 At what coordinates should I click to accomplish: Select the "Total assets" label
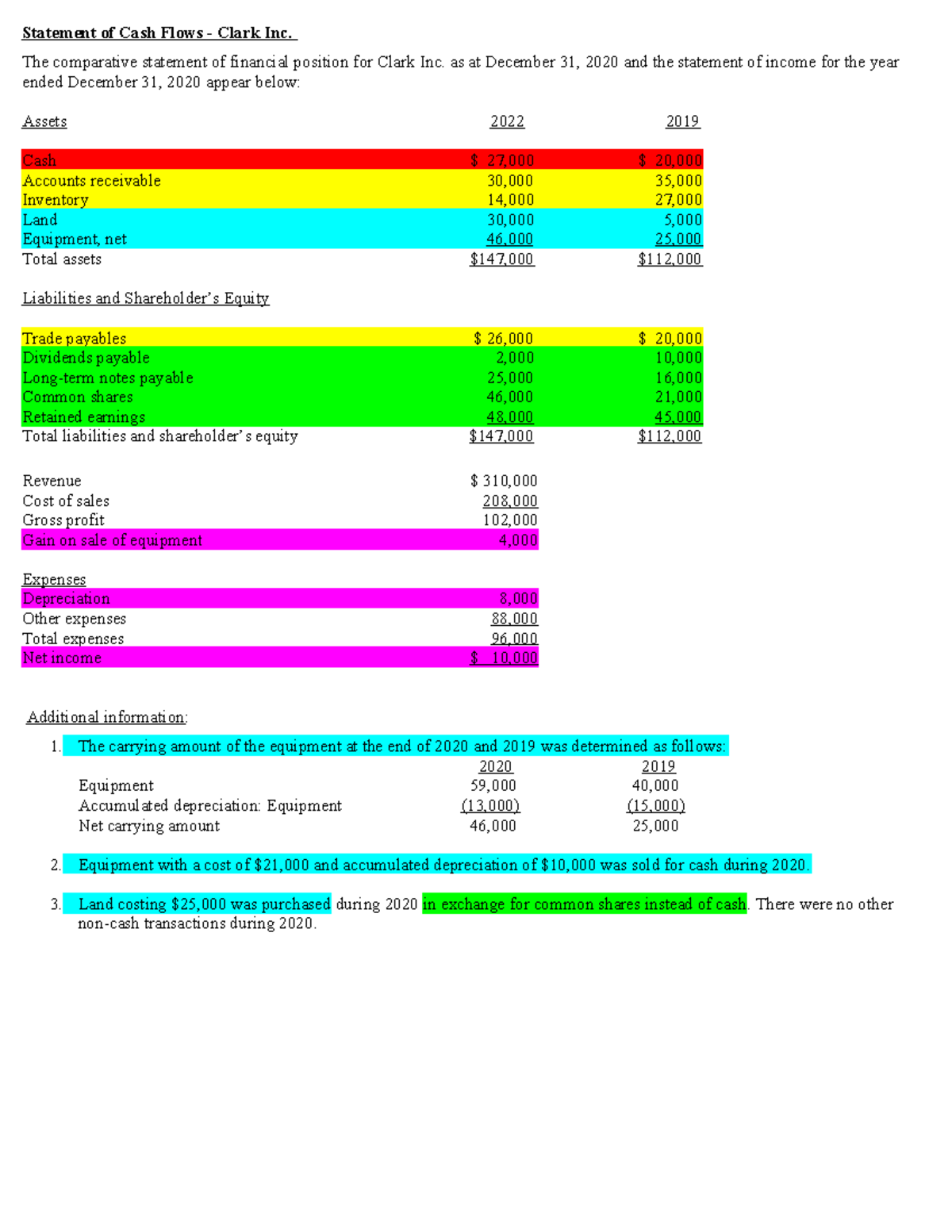[62, 259]
